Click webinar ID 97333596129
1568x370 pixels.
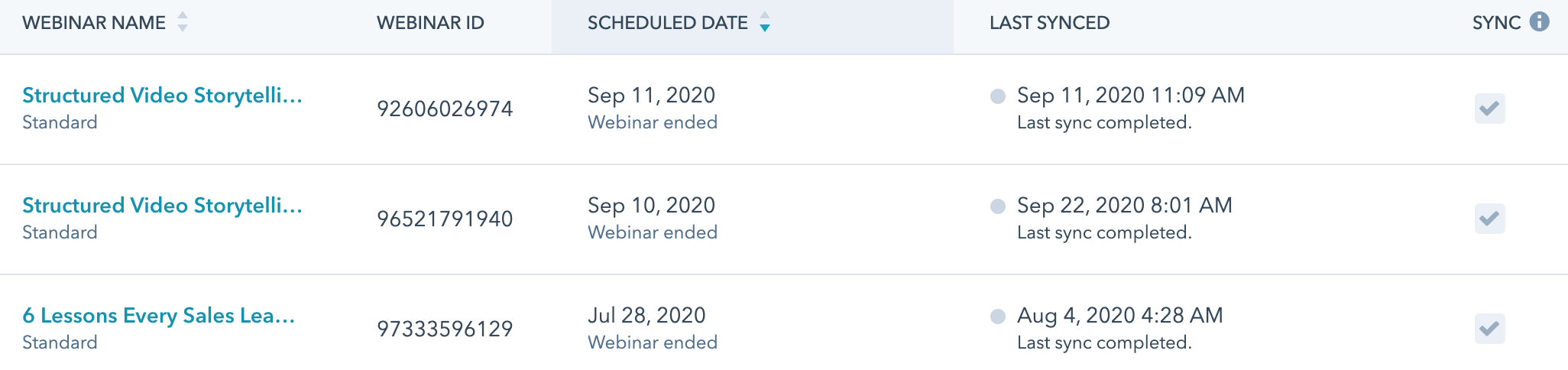click(x=445, y=329)
